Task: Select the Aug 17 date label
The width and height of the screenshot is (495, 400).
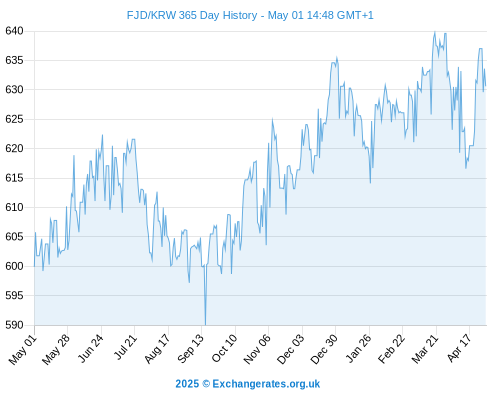Action: [157, 349]
